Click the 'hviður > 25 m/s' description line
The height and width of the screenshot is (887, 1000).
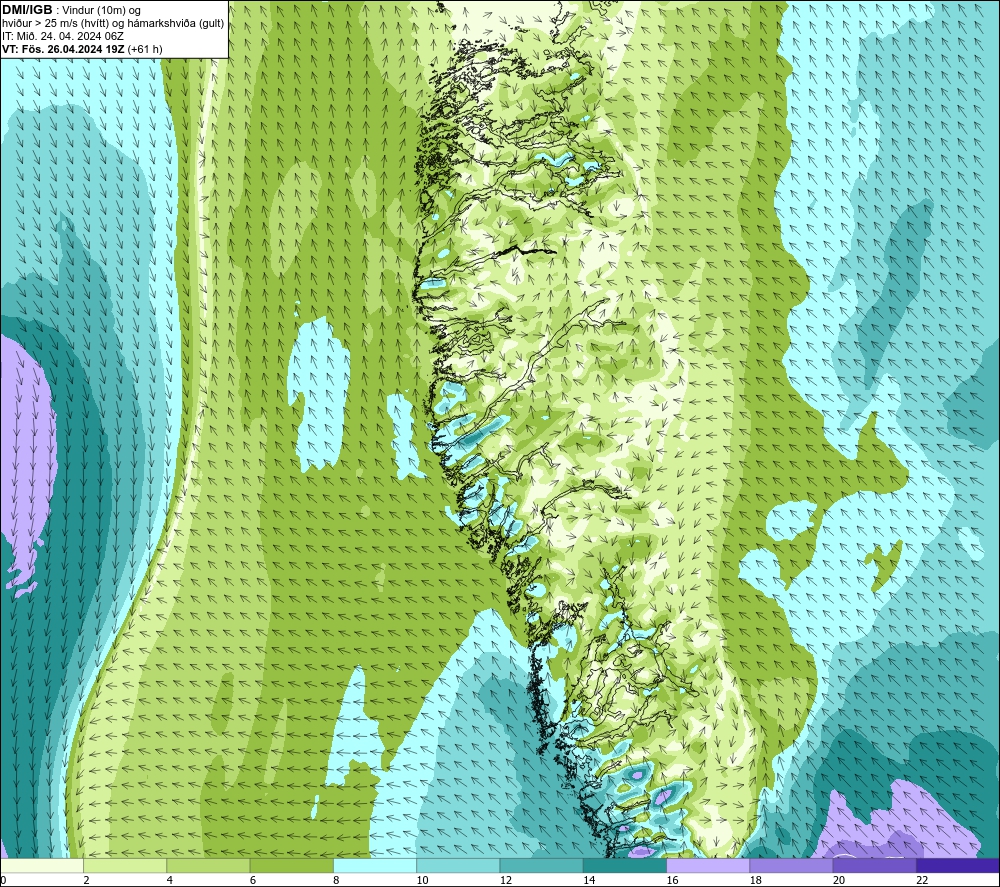113,24
